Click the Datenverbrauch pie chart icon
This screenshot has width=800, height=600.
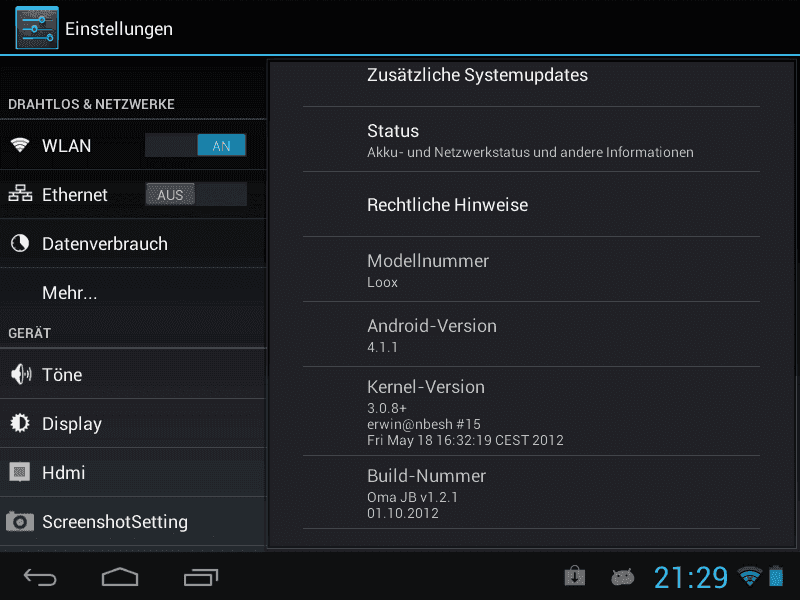point(20,243)
